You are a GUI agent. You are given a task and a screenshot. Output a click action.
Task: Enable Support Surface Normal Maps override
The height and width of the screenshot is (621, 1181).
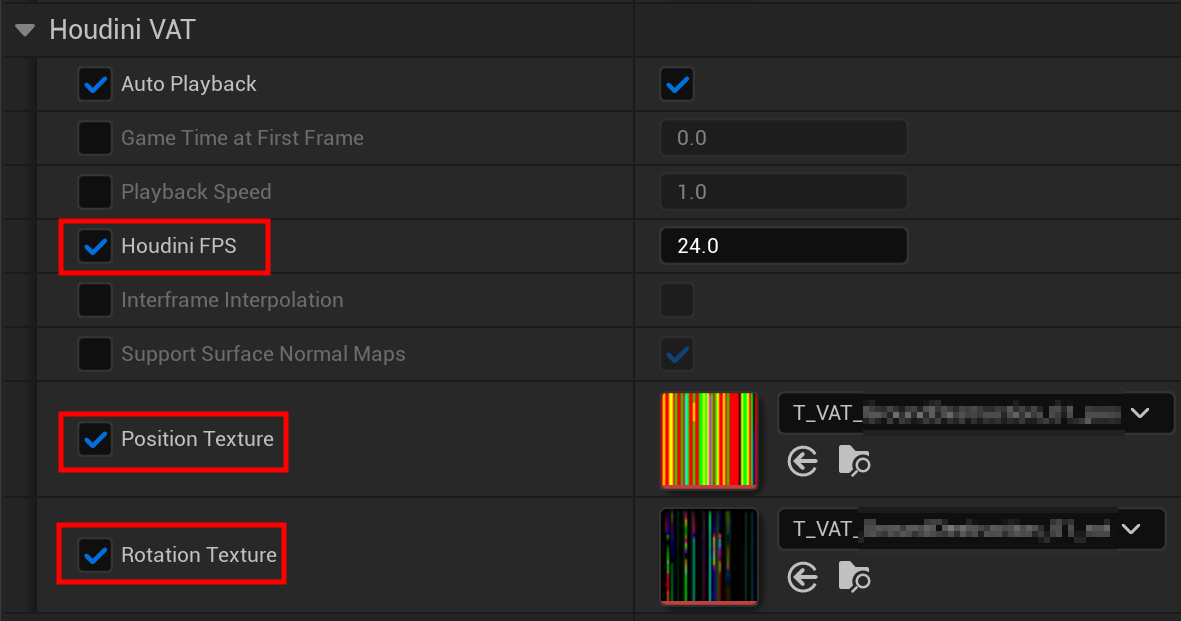point(95,354)
